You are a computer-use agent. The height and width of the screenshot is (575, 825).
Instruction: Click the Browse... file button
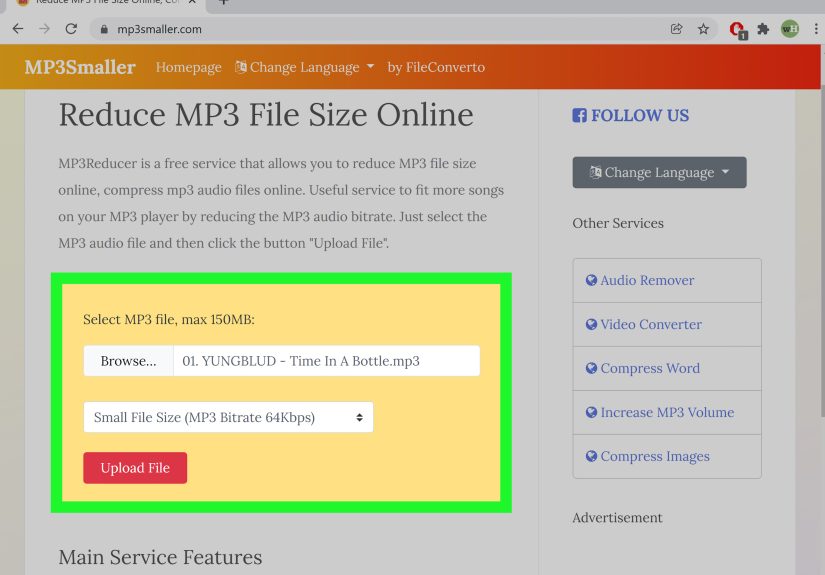[128, 361]
